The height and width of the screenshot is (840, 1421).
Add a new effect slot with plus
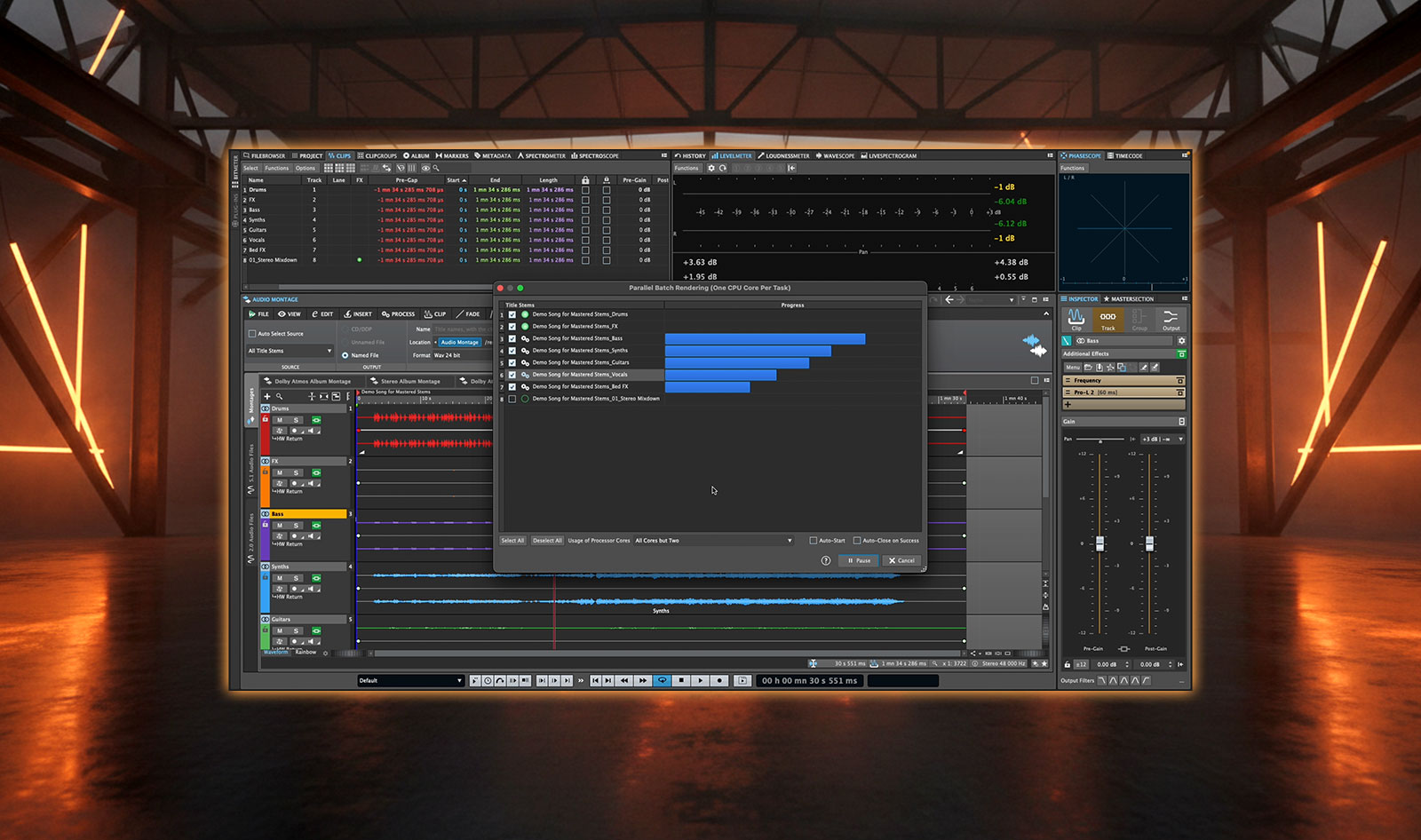pos(1068,404)
